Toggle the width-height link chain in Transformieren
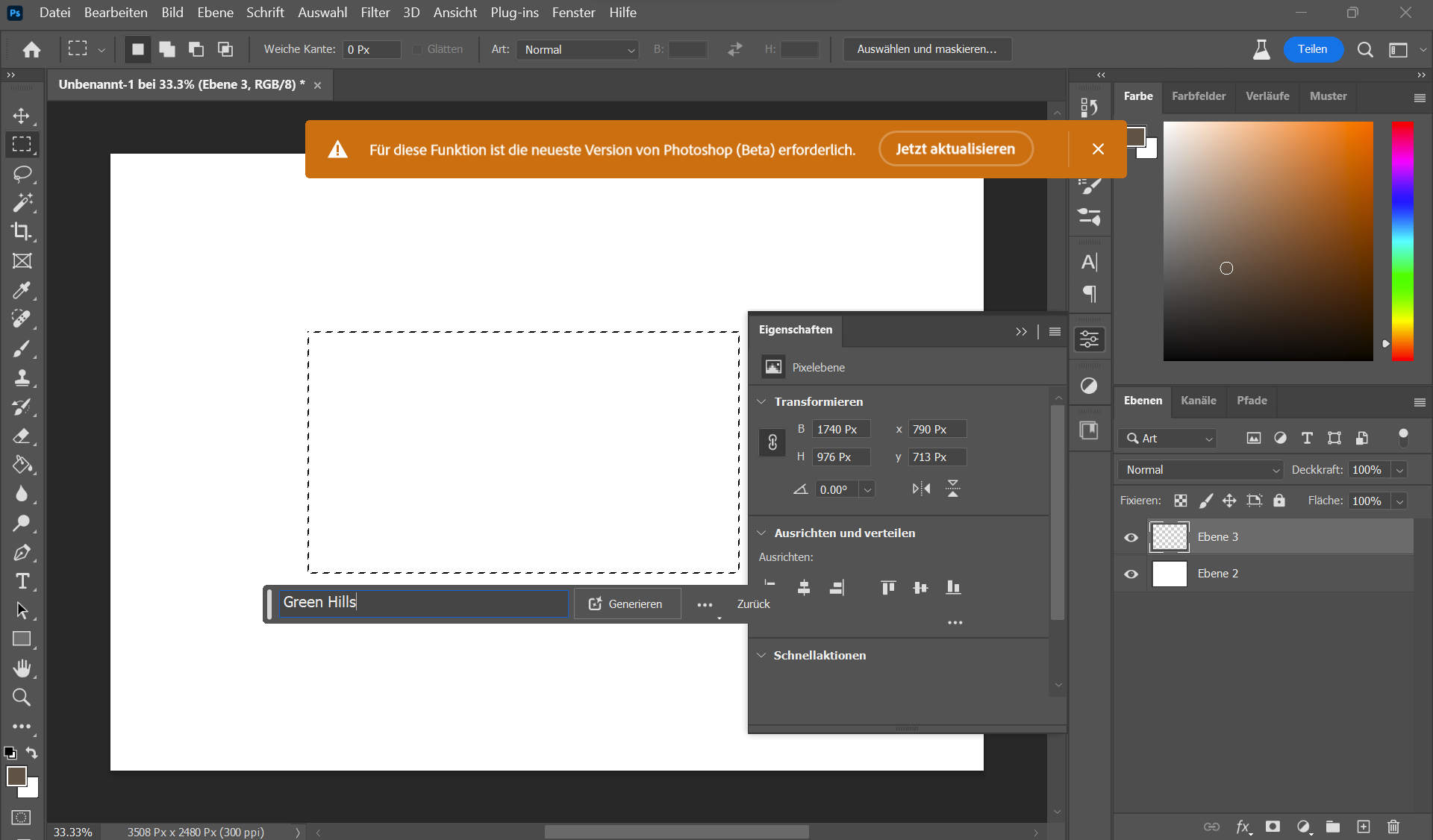Image resolution: width=1433 pixels, height=840 pixels. [x=772, y=442]
